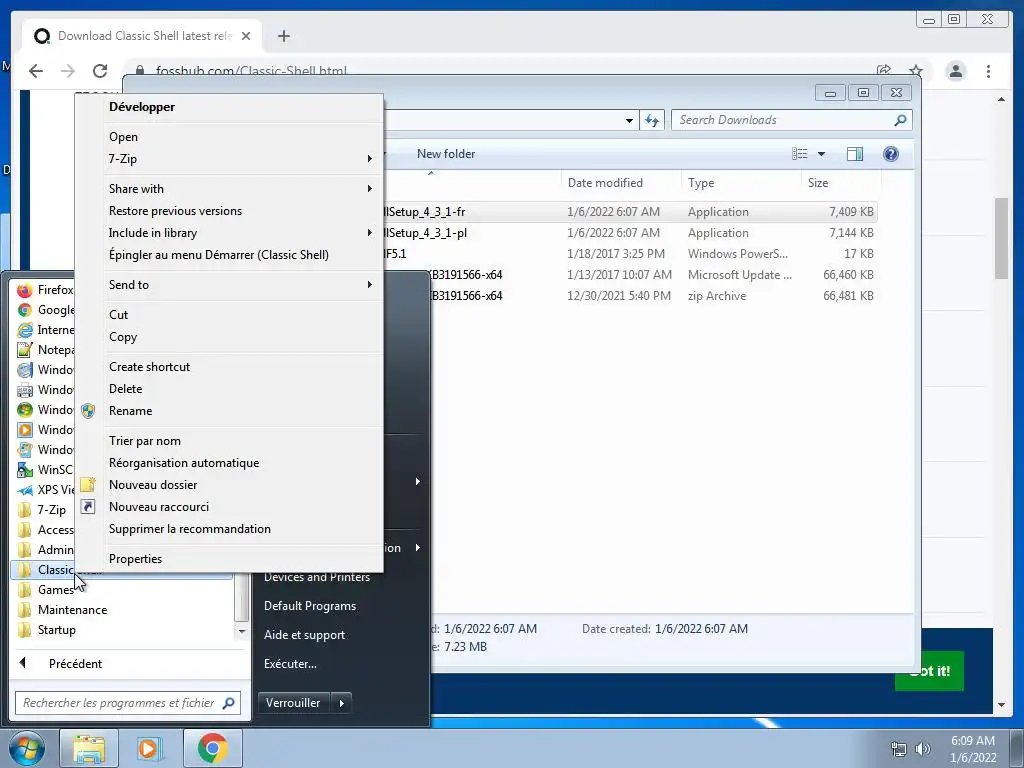
Task: Open Default Programs
Action: point(310,606)
